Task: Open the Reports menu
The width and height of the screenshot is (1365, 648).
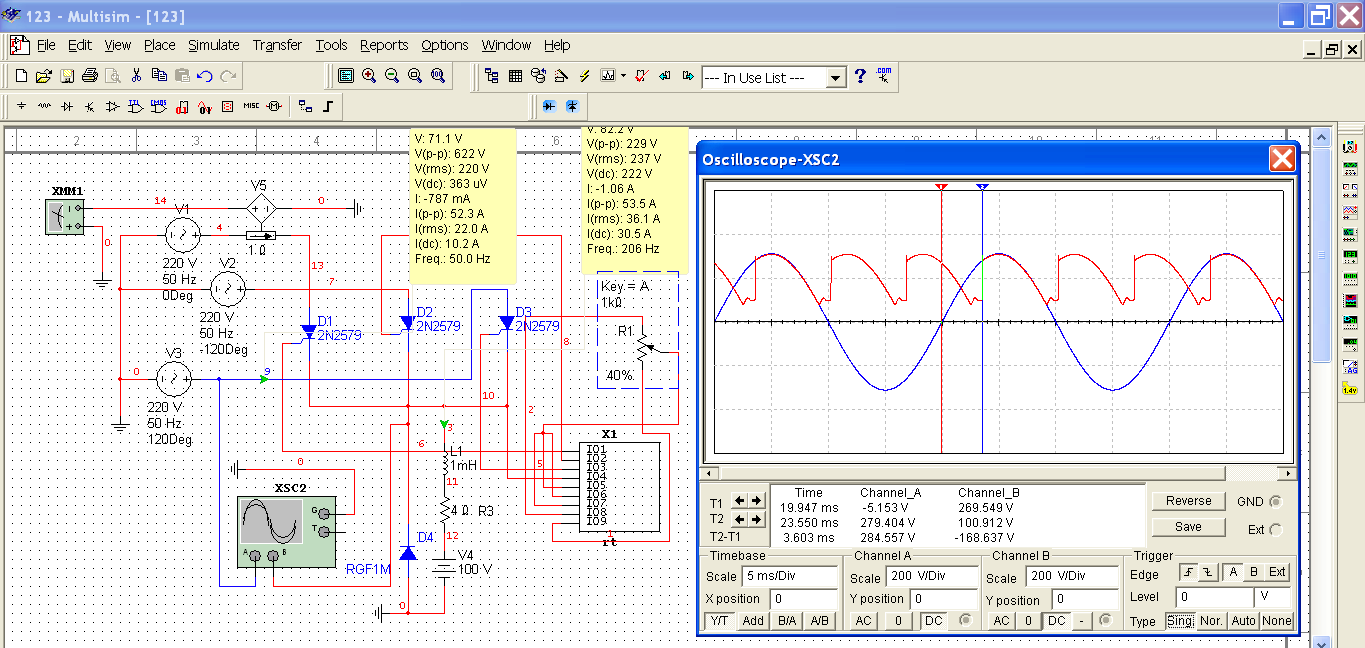Action: pos(384,45)
